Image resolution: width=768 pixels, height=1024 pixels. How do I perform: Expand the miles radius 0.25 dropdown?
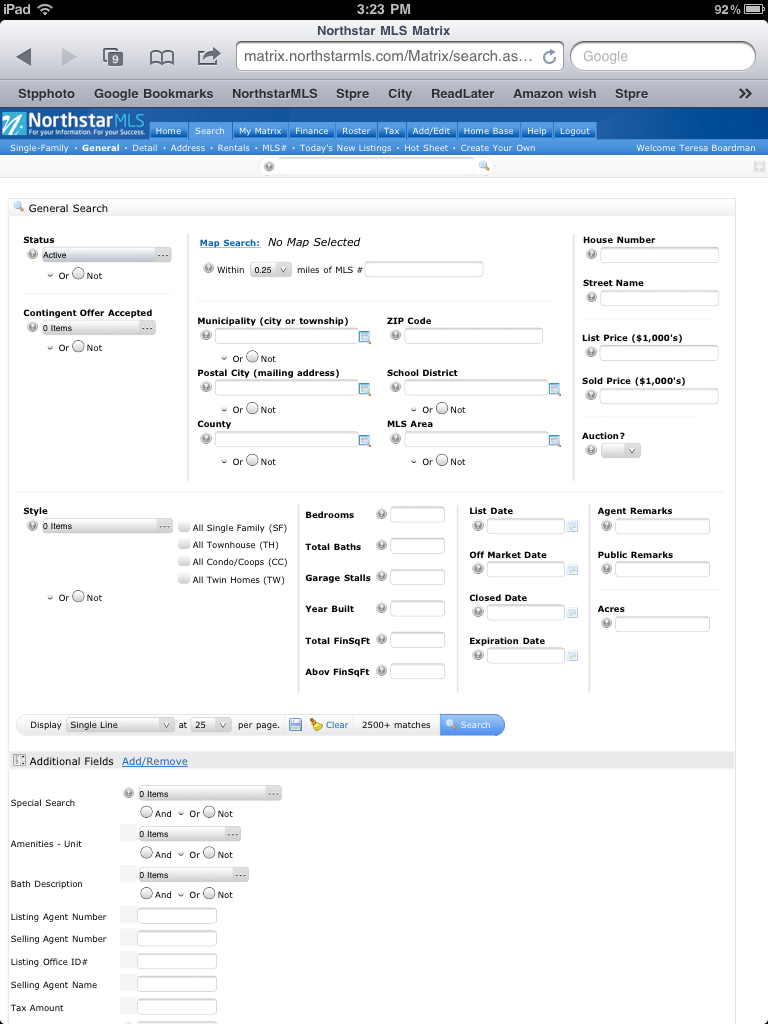(x=270, y=269)
